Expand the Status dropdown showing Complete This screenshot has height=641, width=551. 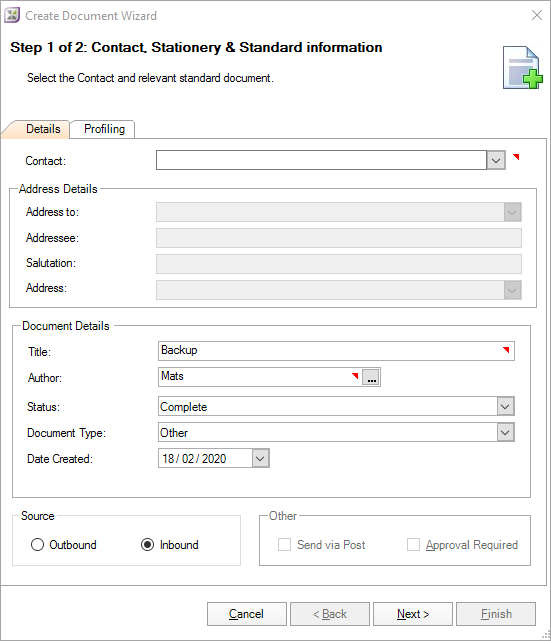click(x=505, y=407)
